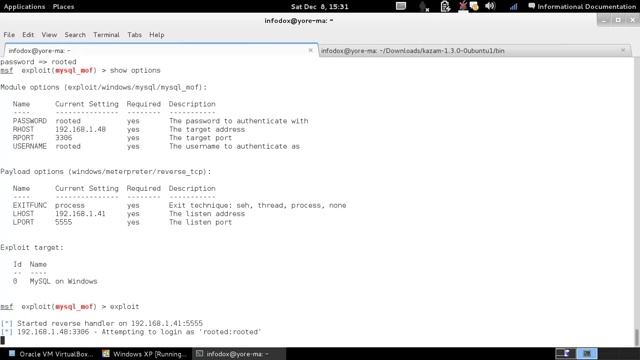The height and width of the screenshot is (360, 640).
Task: Click 'MySQL on Windows' exploit target
Action: coord(63,281)
